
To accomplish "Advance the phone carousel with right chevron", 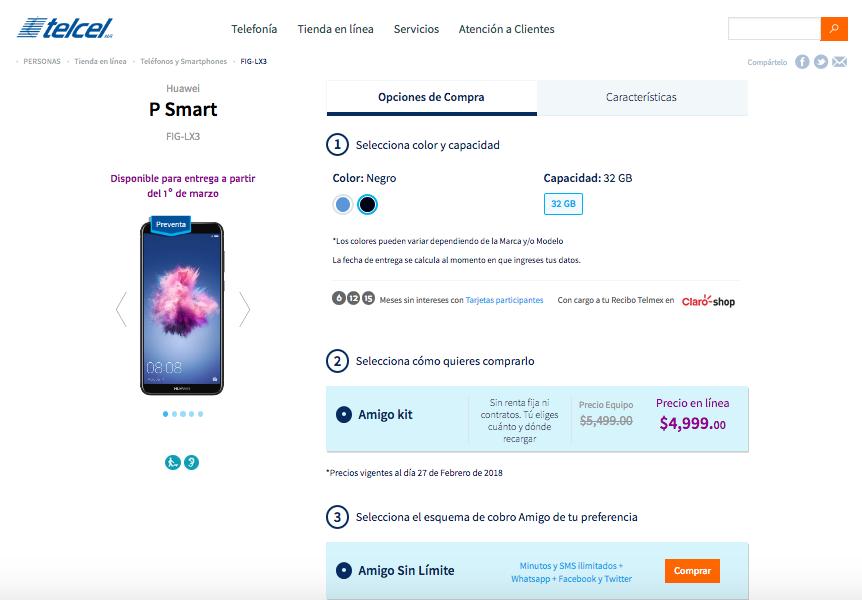I will coord(244,310).
